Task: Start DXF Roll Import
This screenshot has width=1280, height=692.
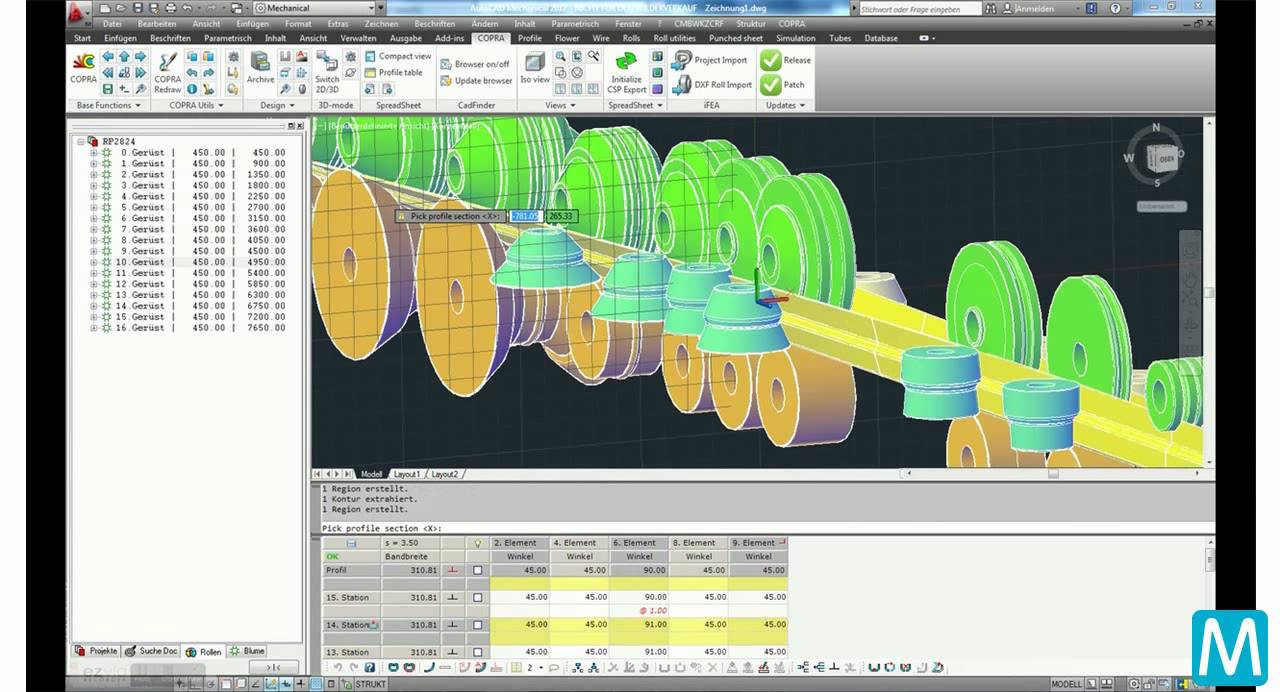Action: 713,85
